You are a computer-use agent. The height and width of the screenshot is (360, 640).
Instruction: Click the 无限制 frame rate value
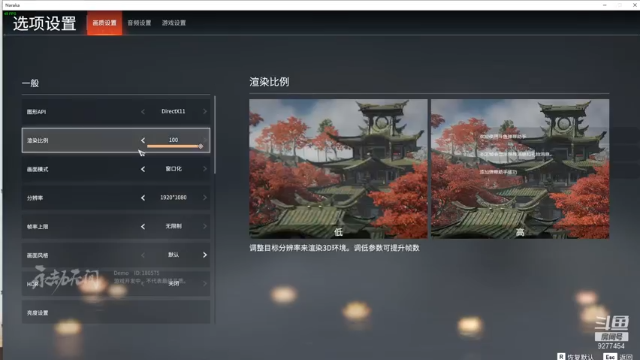(x=173, y=226)
